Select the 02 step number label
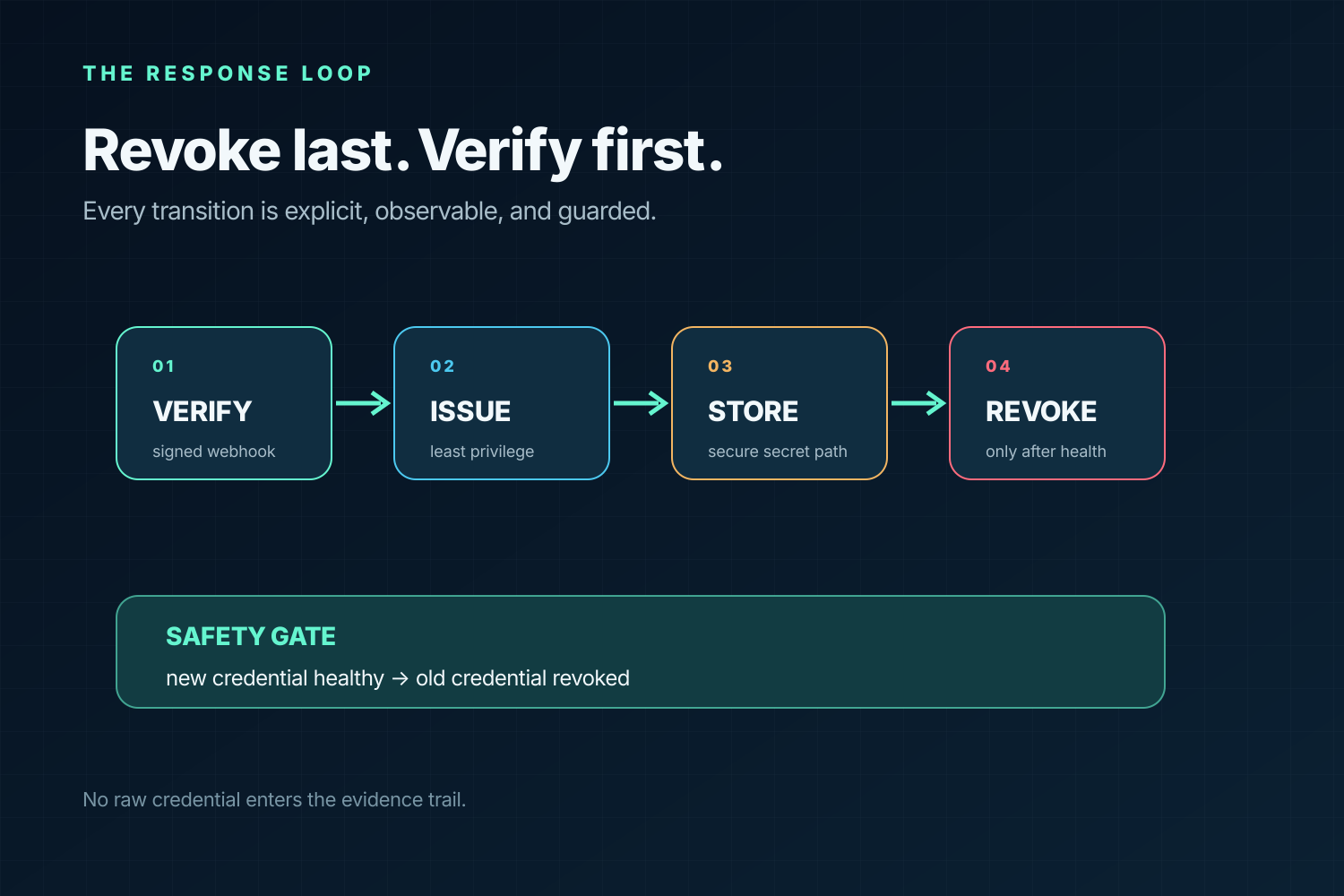Viewport: 1344px width, 896px height. coord(442,366)
